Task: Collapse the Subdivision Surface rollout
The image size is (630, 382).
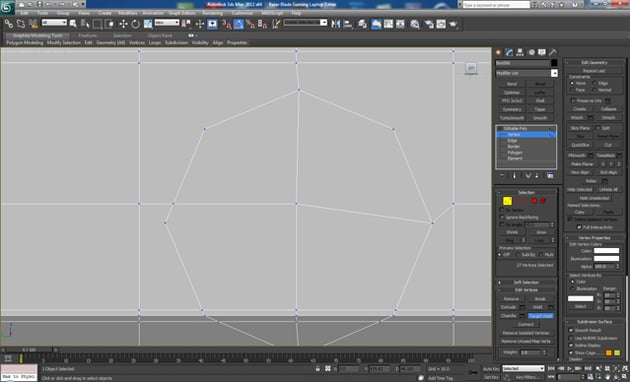Action: click(x=594, y=322)
